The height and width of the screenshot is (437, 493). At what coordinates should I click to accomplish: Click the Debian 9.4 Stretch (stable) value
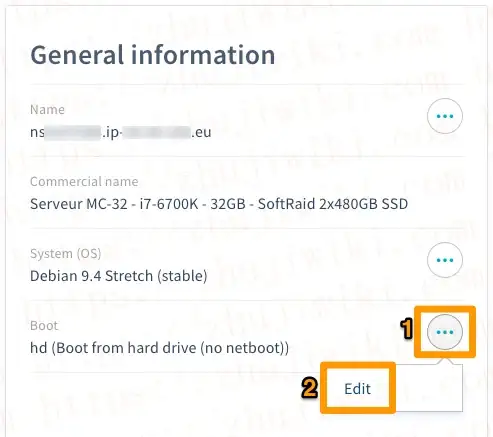[x=119, y=276]
